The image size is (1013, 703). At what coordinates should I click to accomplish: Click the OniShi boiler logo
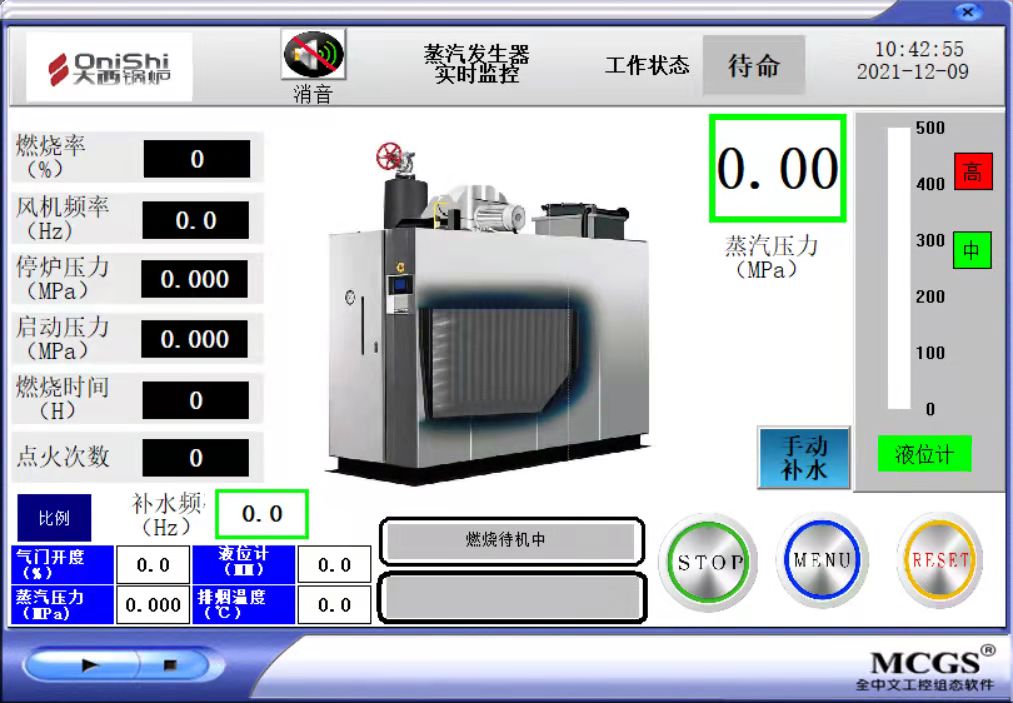click(109, 66)
